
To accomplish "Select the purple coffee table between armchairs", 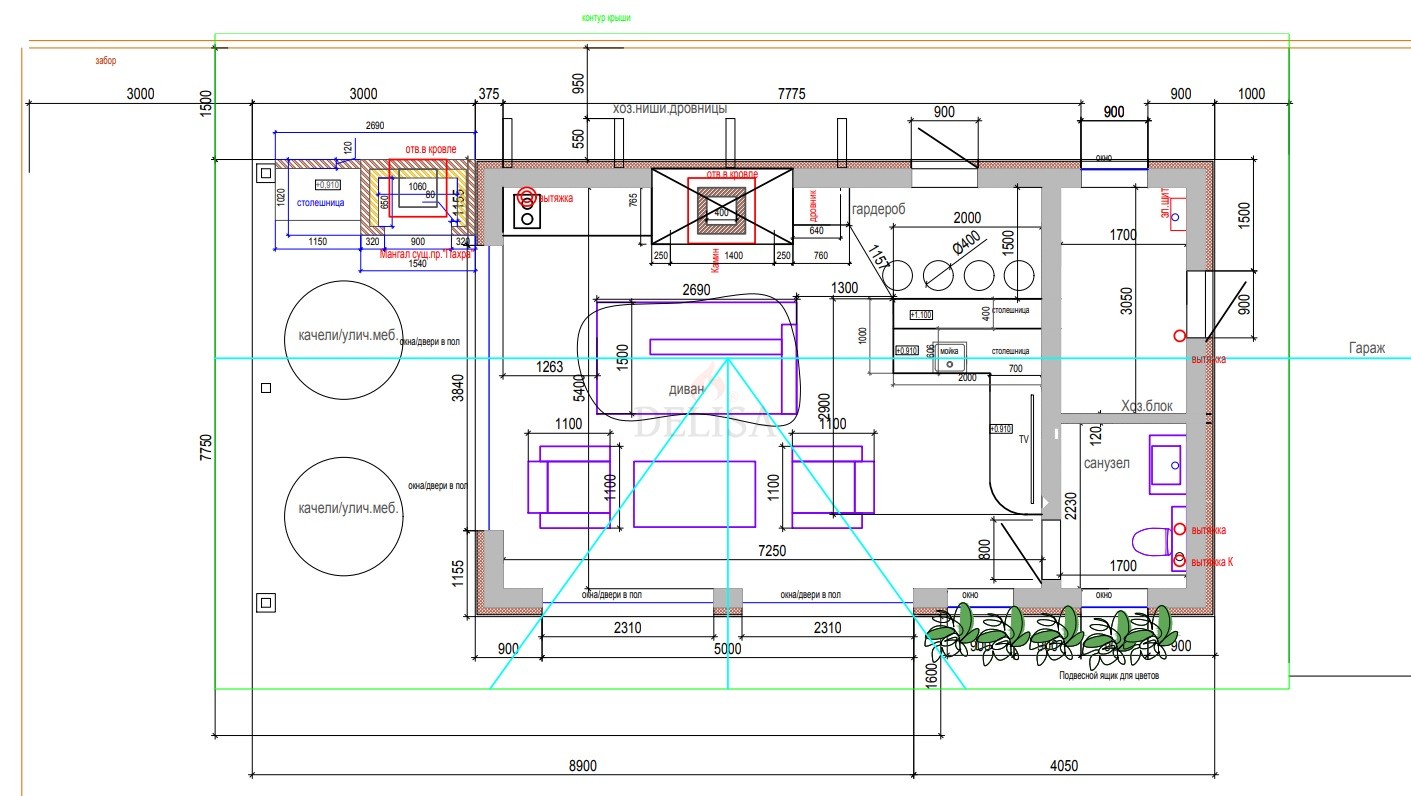I will click(695, 494).
